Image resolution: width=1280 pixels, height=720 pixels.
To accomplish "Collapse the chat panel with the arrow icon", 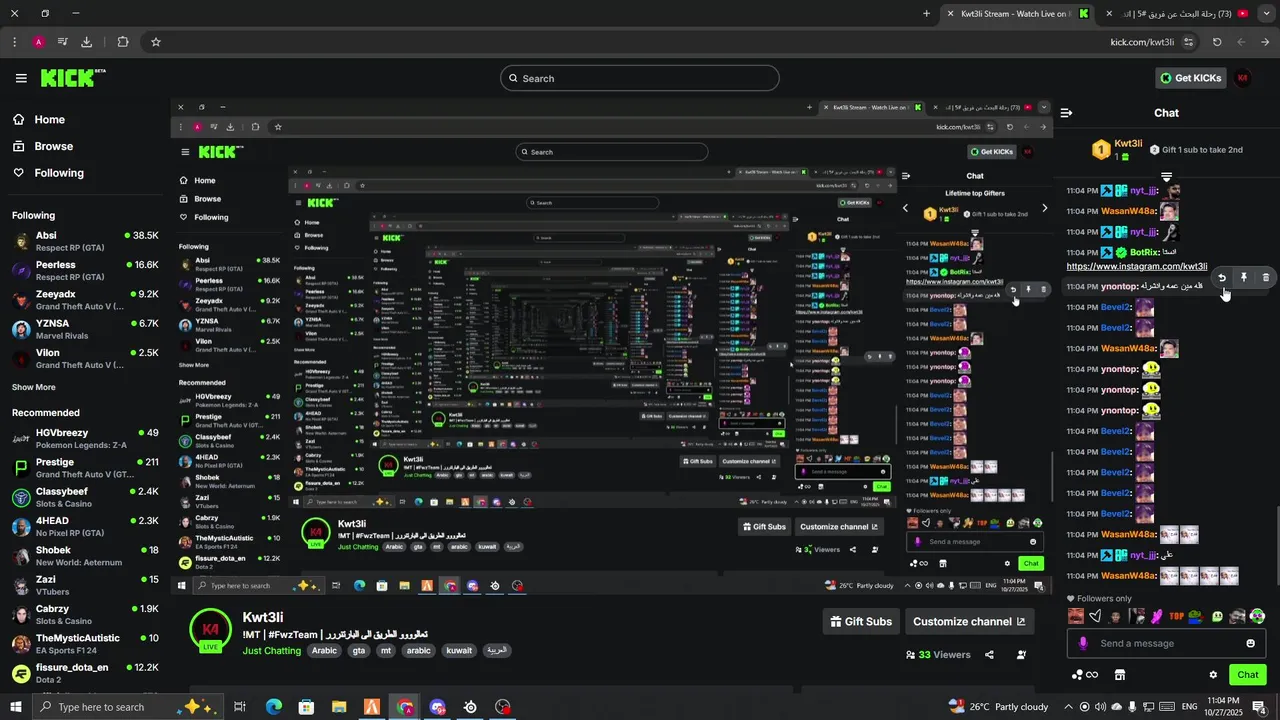I will point(1066,113).
